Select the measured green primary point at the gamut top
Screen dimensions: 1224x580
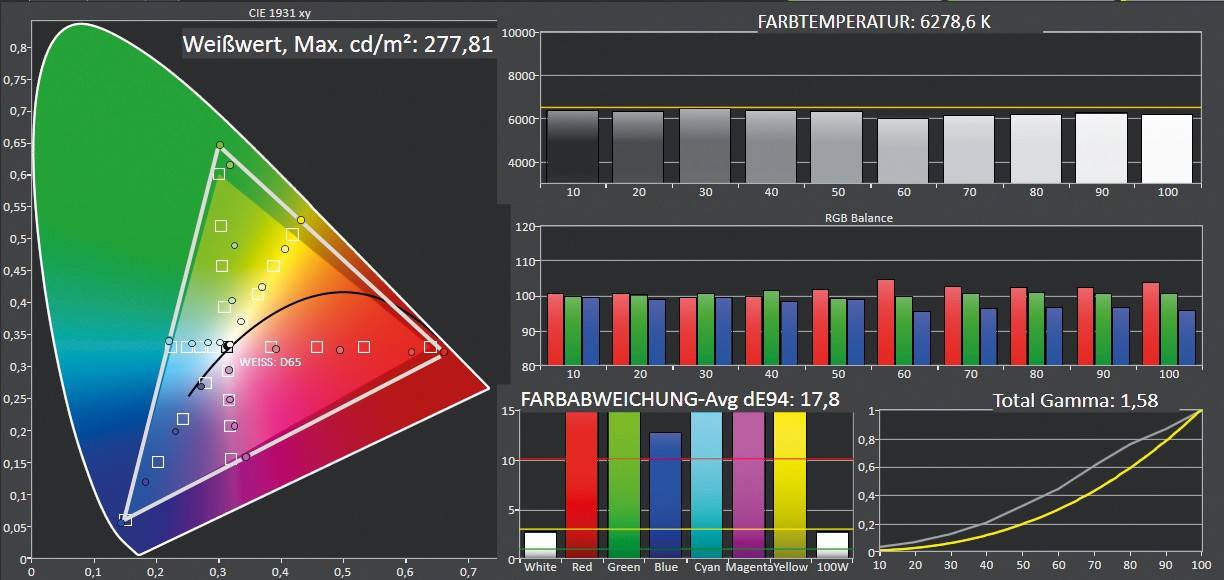point(220,146)
